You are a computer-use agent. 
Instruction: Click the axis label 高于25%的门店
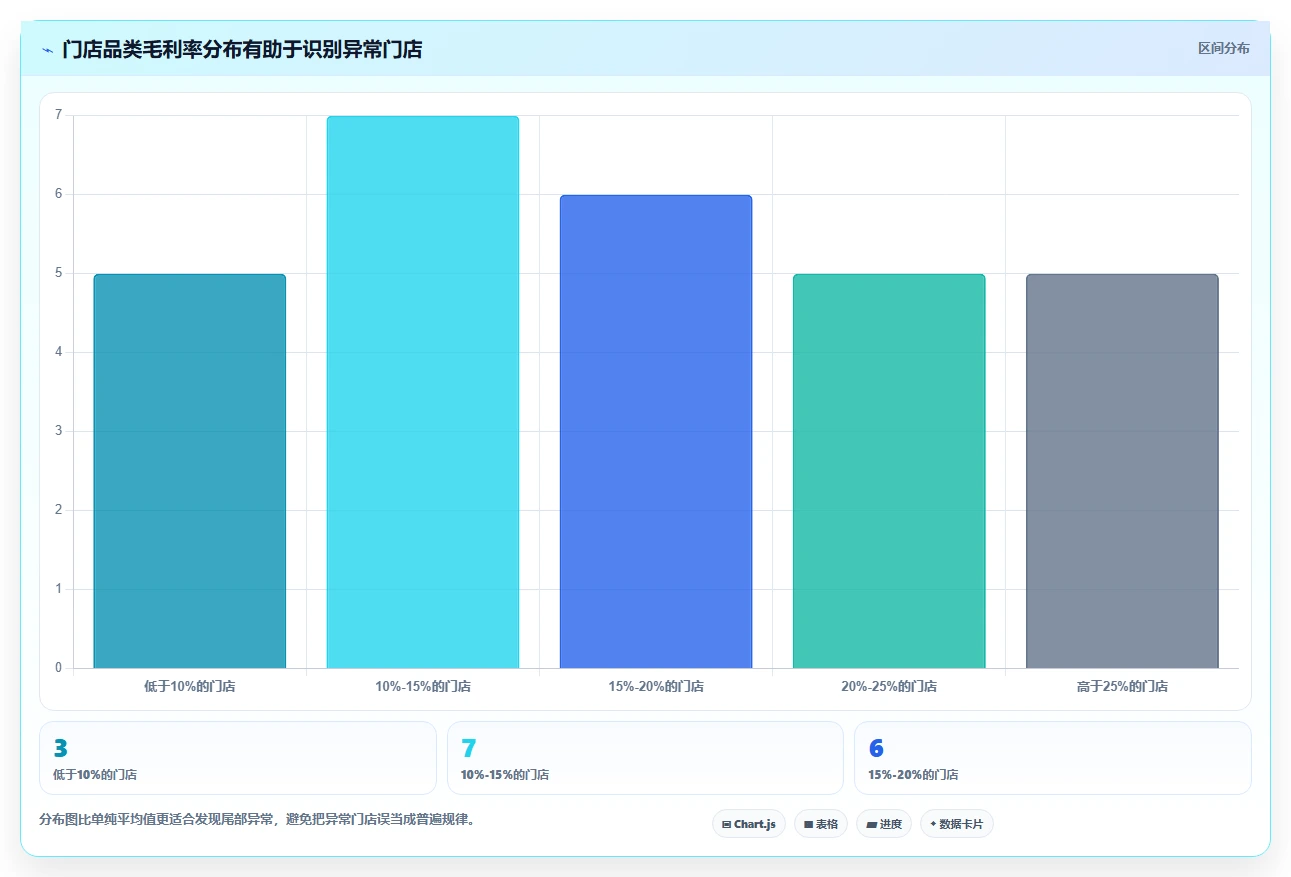point(1122,687)
